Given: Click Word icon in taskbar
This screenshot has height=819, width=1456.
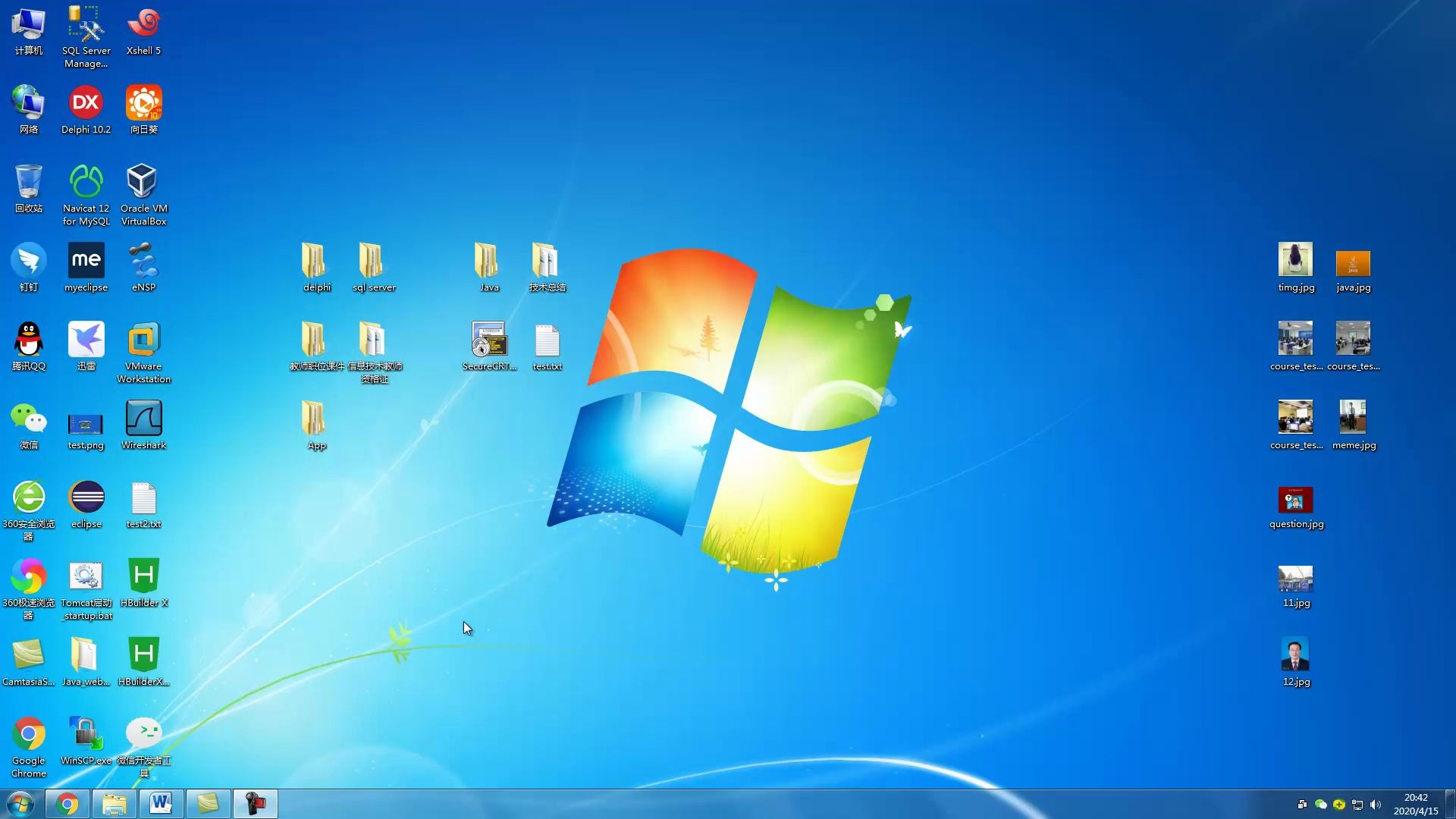Looking at the screenshot, I should 160,803.
